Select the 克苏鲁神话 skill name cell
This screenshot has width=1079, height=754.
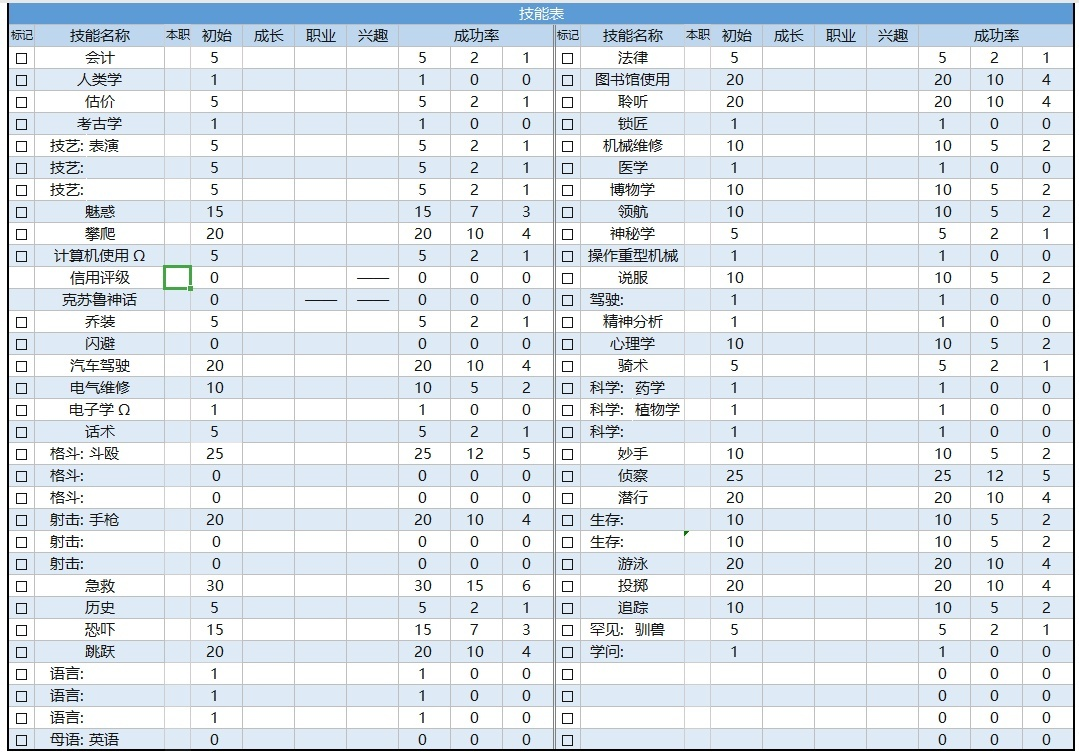pyautogui.click(x=100, y=300)
